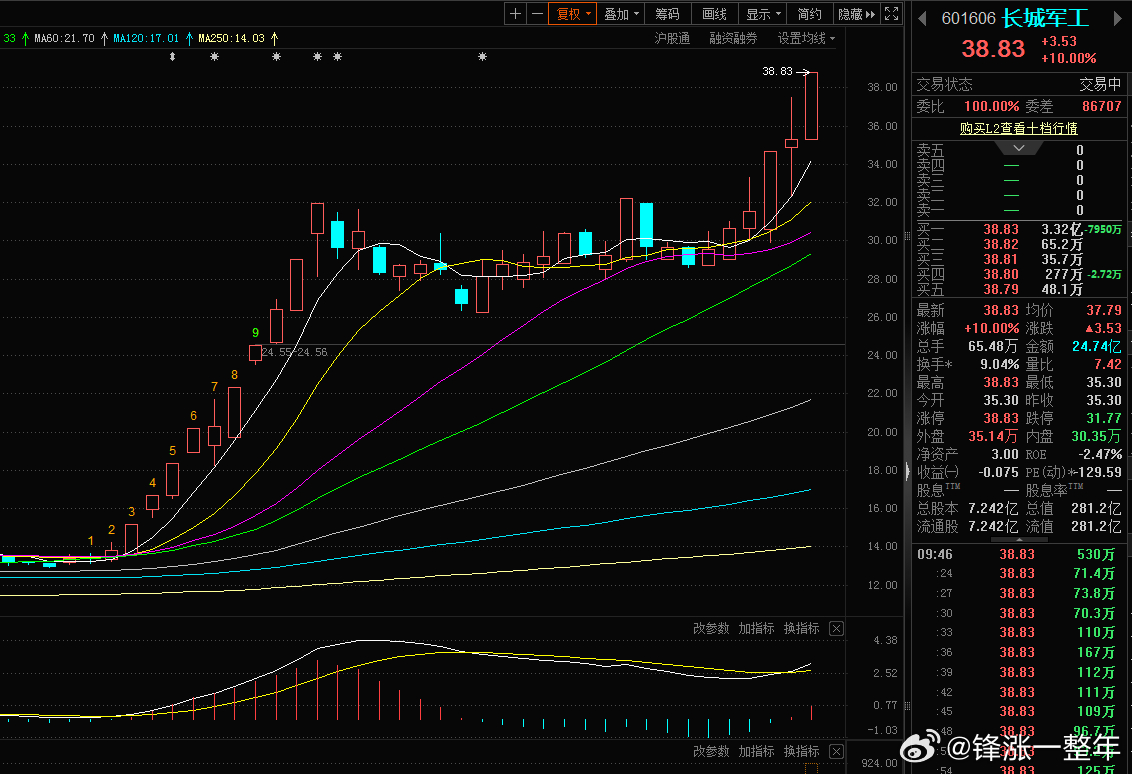
Task: Switch to 简约 simple mode
Action: click(x=809, y=14)
